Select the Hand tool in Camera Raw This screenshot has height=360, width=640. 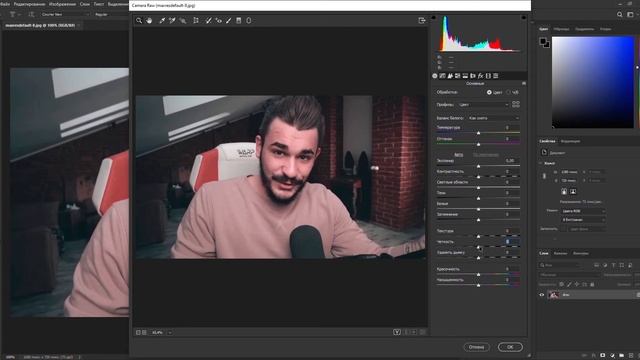tap(149, 20)
